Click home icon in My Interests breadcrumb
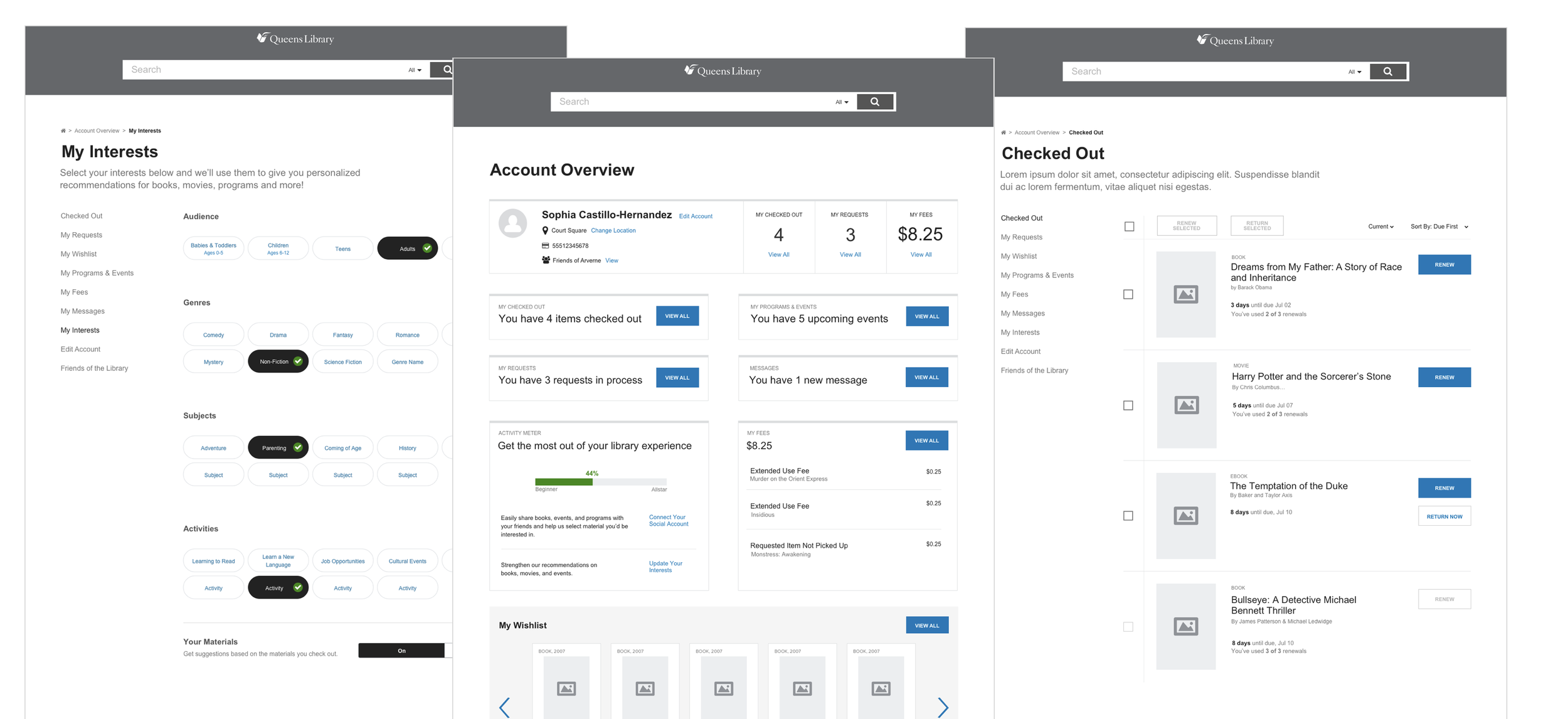Image resolution: width=1568 pixels, height=719 pixels. 63,131
